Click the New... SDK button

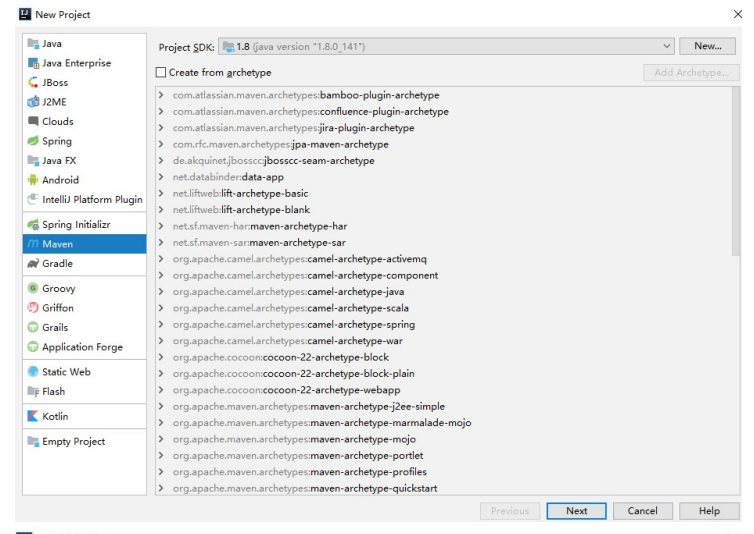coord(707,46)
